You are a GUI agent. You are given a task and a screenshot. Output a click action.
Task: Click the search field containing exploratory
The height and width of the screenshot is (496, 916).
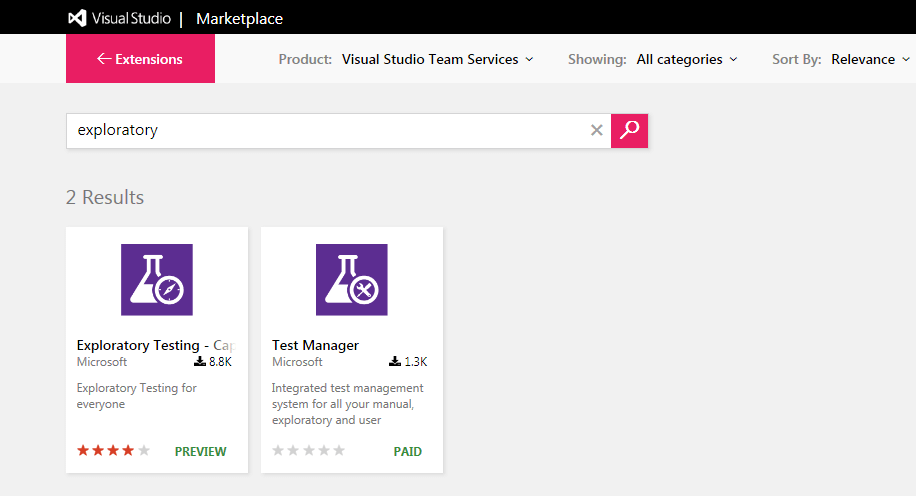click(328, 130)
